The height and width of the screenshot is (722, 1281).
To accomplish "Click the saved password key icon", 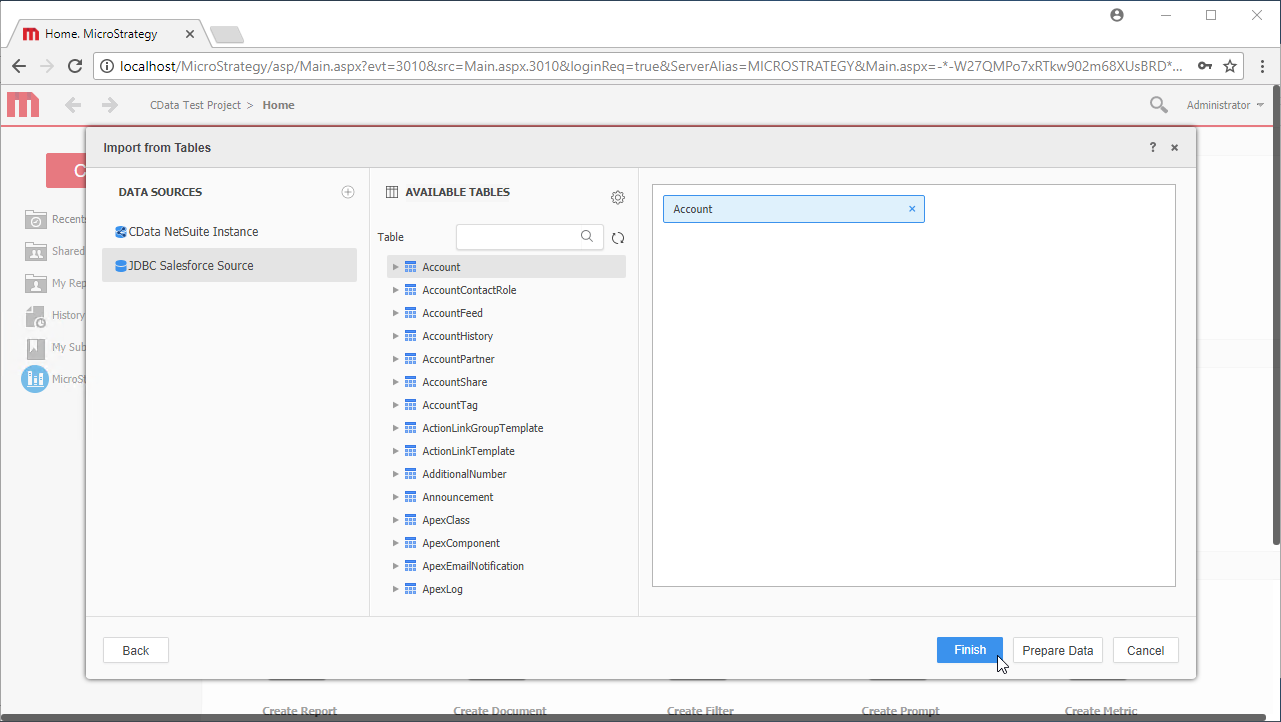I will (1205, 66).
